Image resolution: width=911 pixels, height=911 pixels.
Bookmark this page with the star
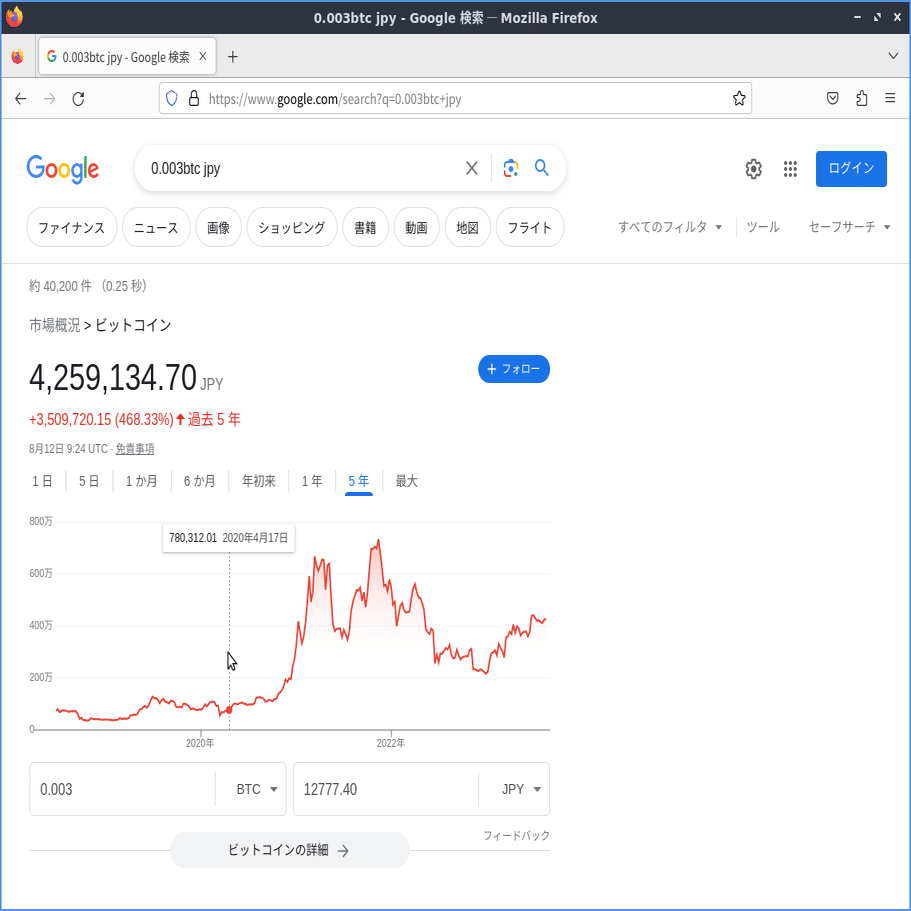pyautogui.click(x=739, y=98)
